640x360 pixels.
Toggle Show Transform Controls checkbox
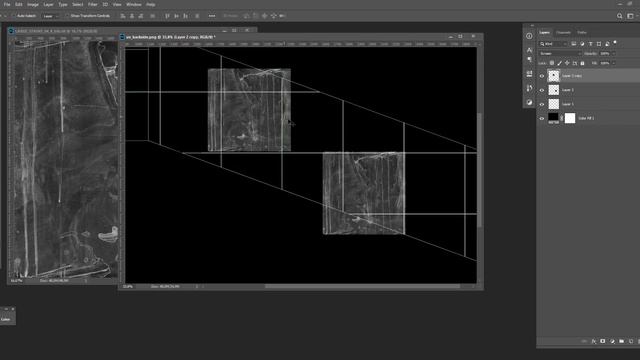pyautogui.click(x=67, y=16)
